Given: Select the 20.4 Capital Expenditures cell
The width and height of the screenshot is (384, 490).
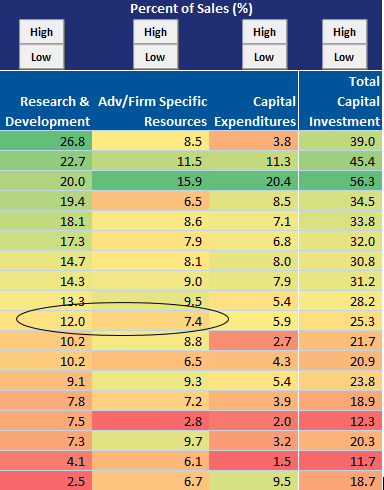Looking at the screenshot, I should pyautogui.click(x=253, y=181).
